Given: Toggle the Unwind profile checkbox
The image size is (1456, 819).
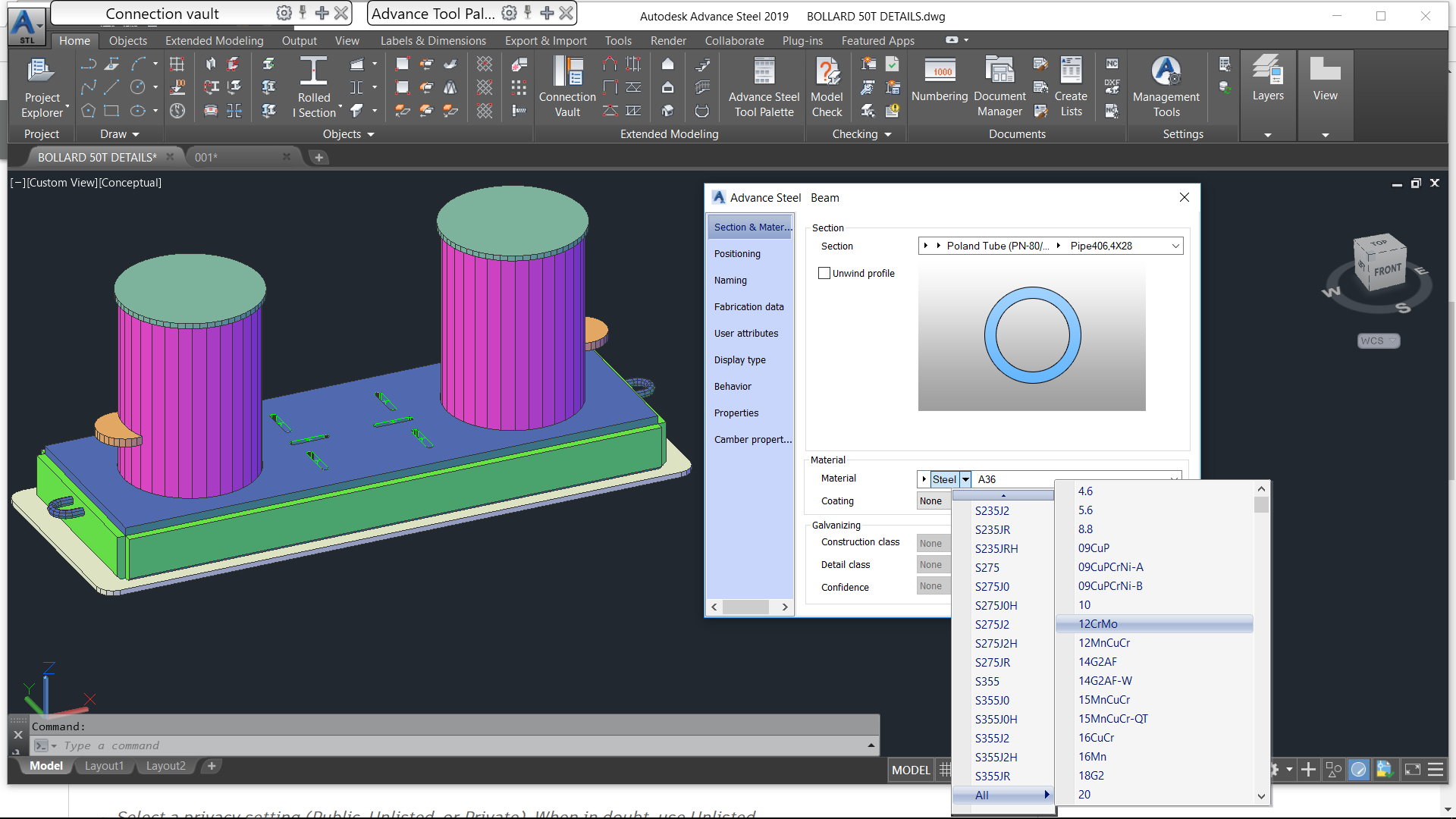Looking at the screenshot, I should tap(824, 273).
